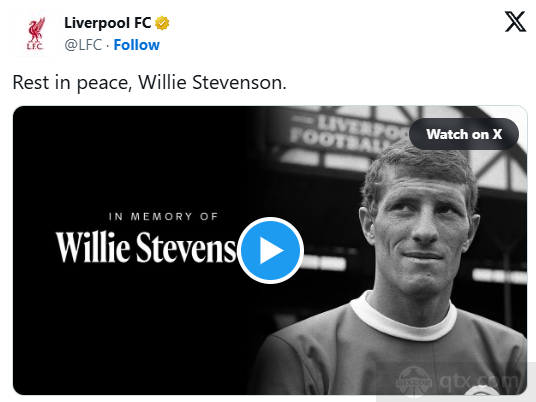Click the white collar of the player's jersey
The height and width of the screenshot is (402, 536).
point(403,318)
